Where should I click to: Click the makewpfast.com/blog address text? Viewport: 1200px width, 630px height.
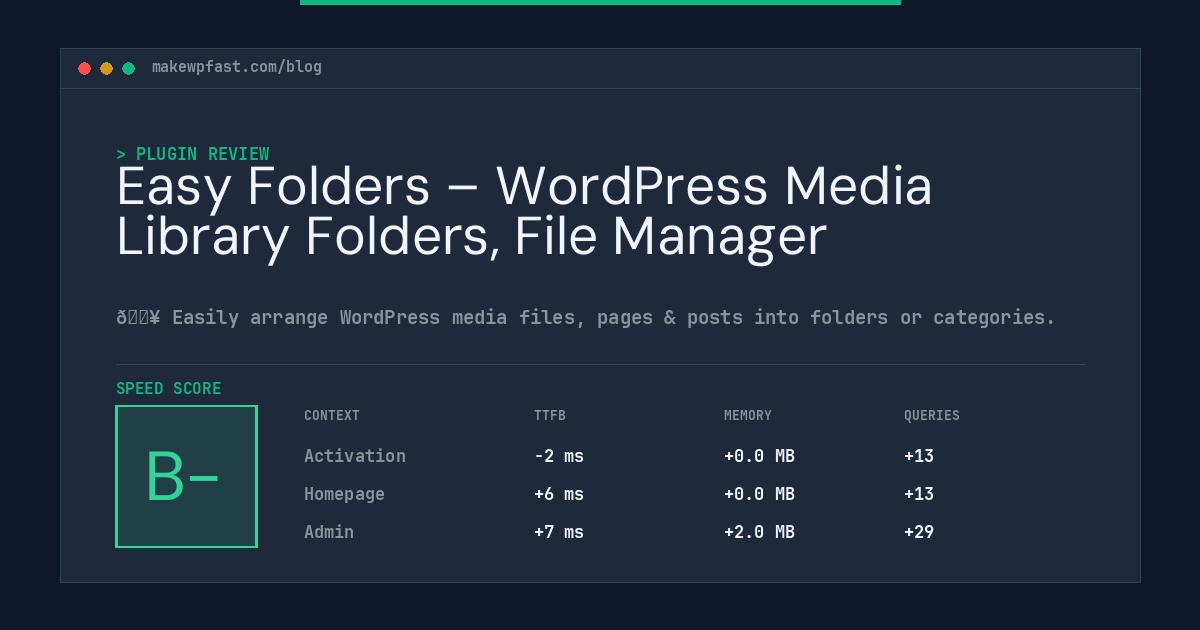237,67
